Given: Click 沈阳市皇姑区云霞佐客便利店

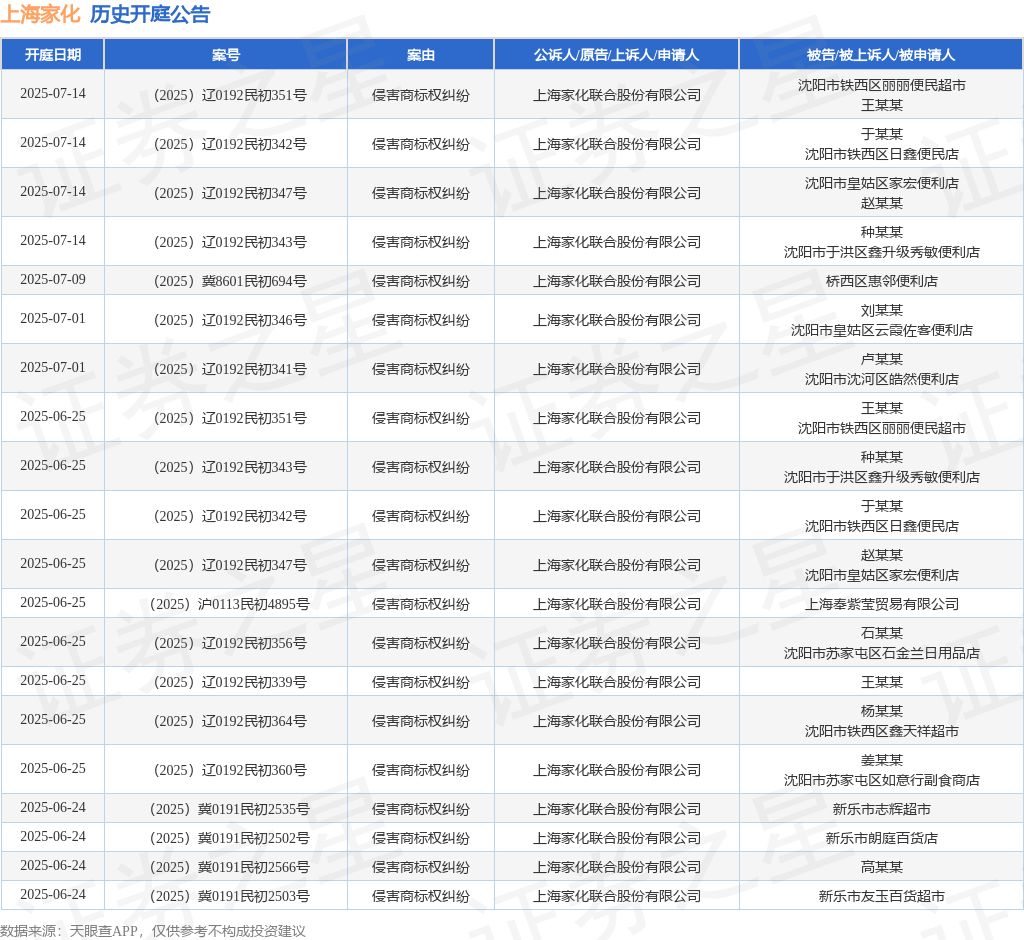Looking at the screenshot, I should 882,330.
